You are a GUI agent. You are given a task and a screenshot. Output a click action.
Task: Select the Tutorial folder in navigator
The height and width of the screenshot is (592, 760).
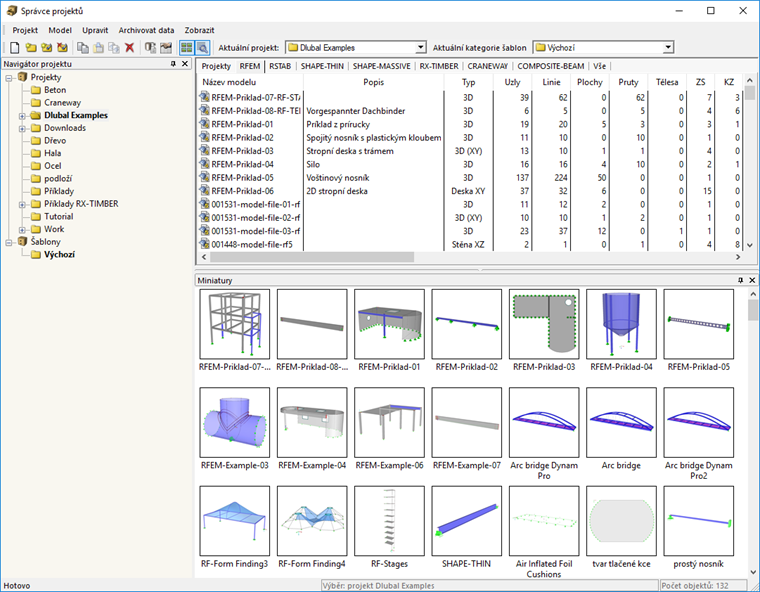click(x=58, y=216)
